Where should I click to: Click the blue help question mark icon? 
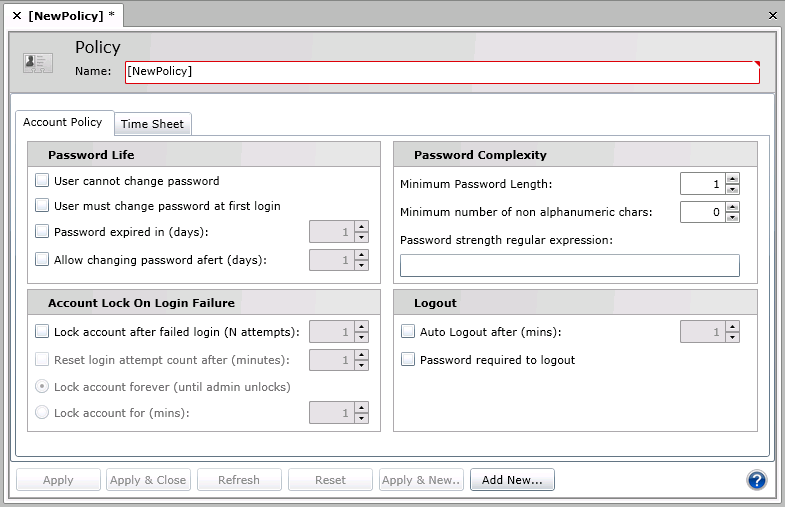pos(756,480)
